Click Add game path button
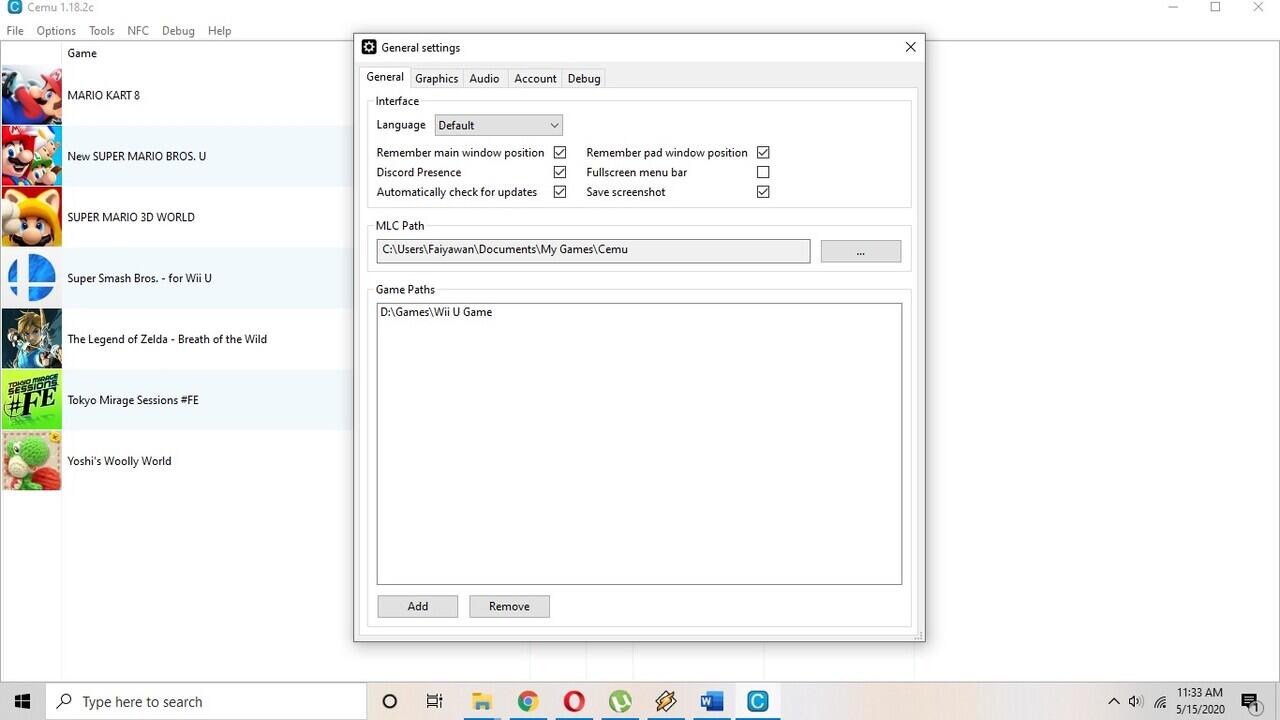The width and height of the screenshot is (1280, 720). tap(418, 606)
